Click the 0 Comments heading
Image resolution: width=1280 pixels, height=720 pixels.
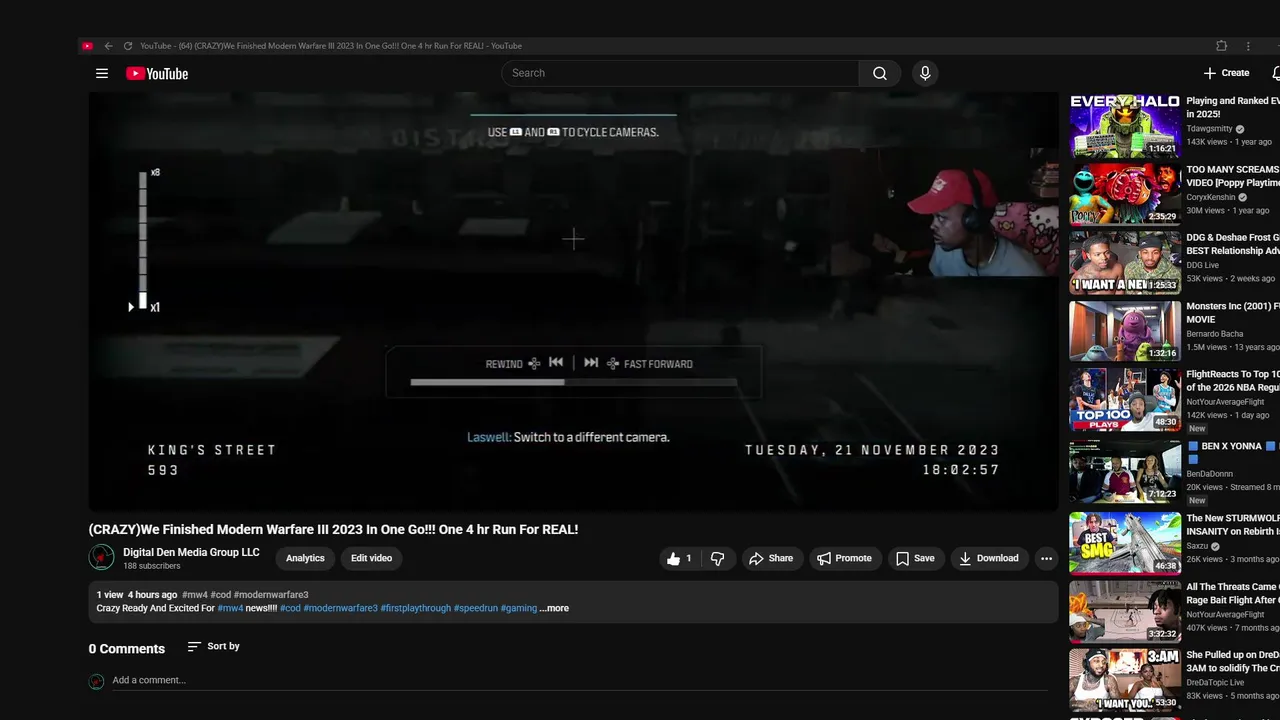point(127,649)
